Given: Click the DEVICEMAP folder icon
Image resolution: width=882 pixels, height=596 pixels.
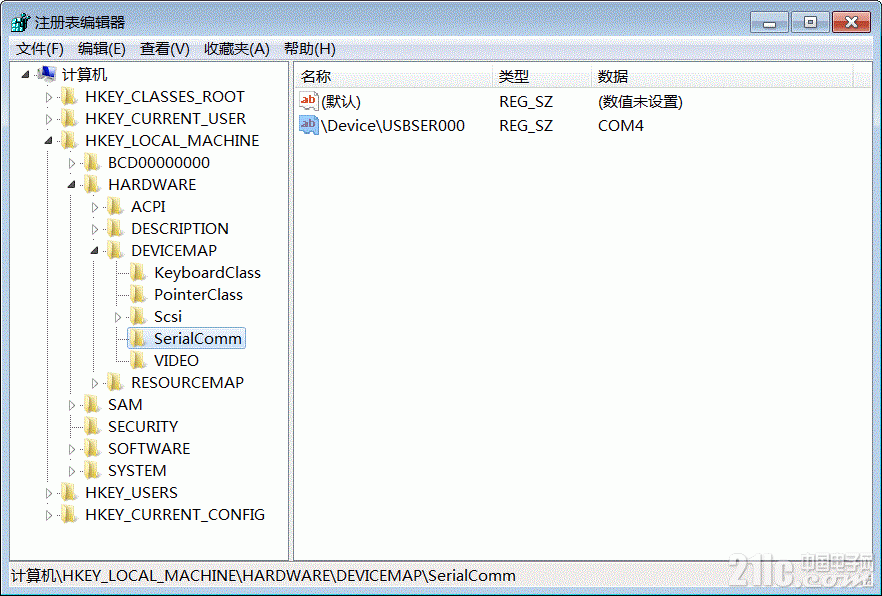Looking at the screenshot, I should pyautogui.click(x=115, y=250).
